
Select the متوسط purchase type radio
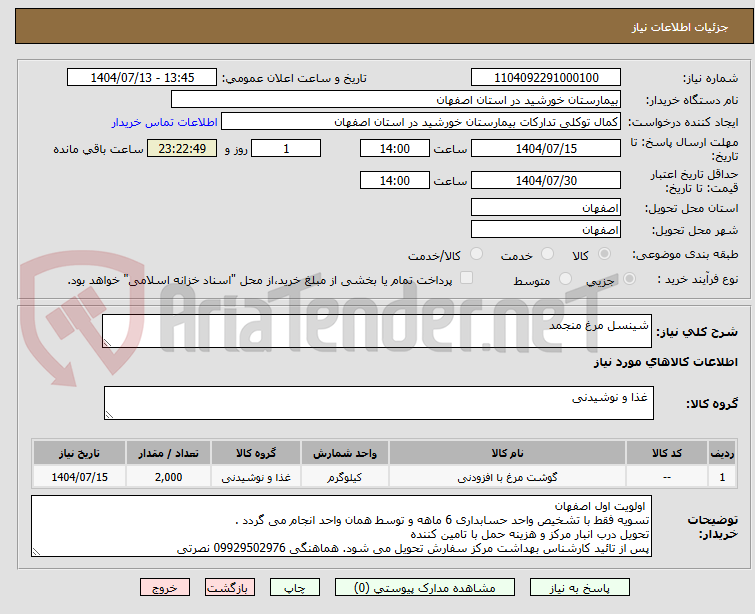[565, 278]
